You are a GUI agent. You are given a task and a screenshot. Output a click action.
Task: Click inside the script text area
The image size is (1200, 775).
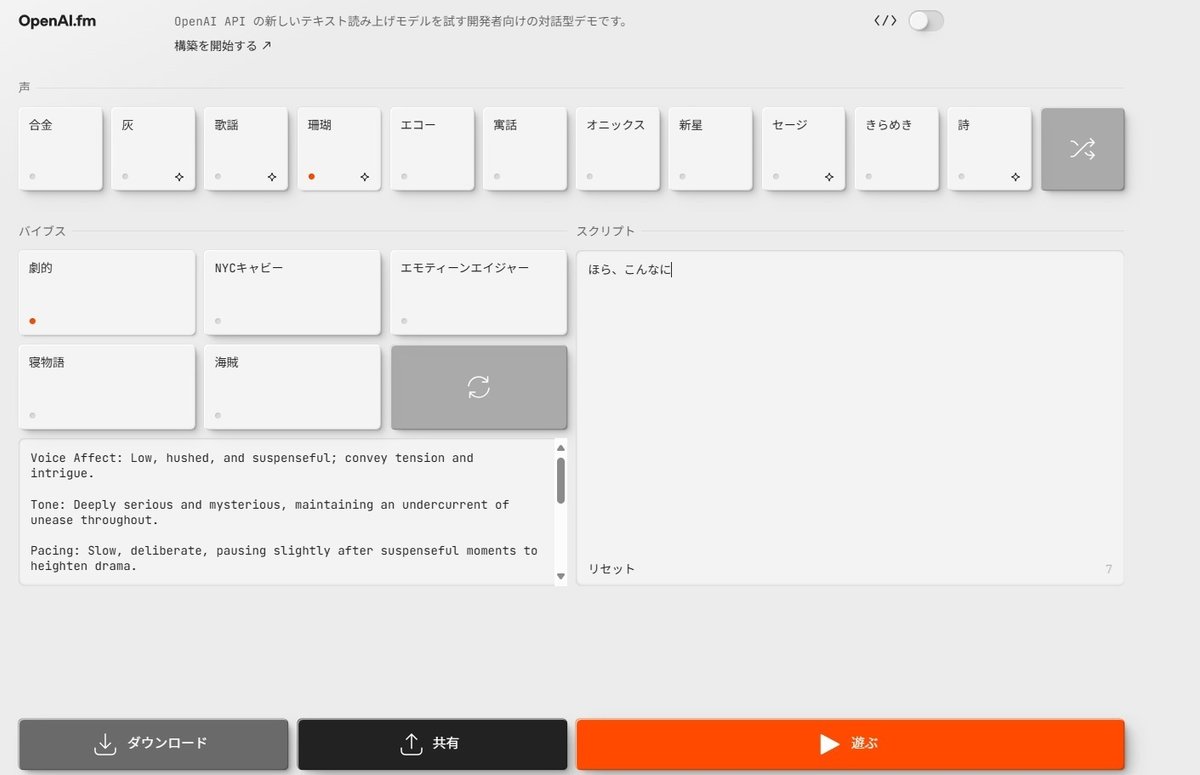point(850,400)
